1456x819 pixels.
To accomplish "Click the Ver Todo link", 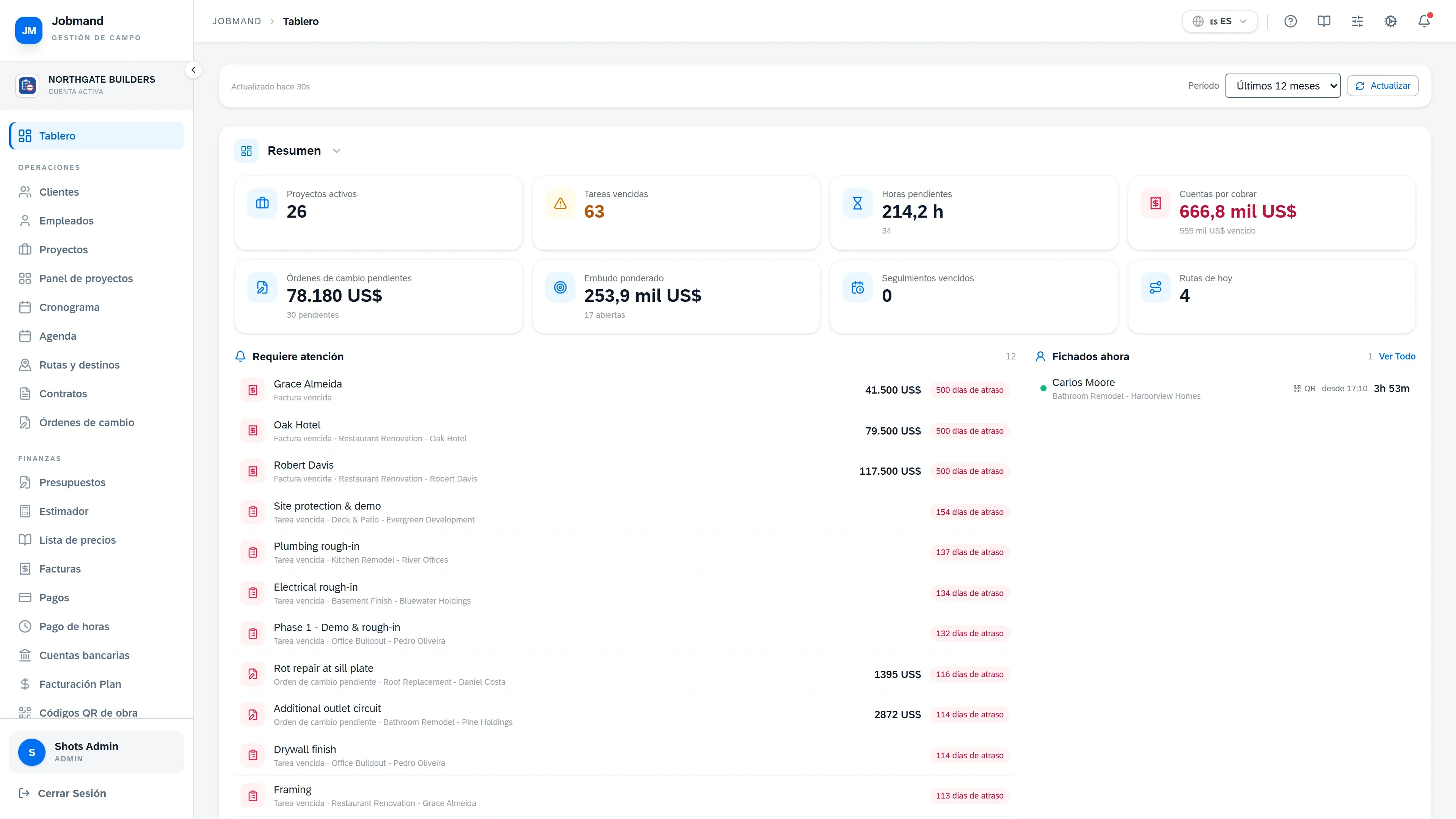I will pyautogui.click(x=1397, y=356).
